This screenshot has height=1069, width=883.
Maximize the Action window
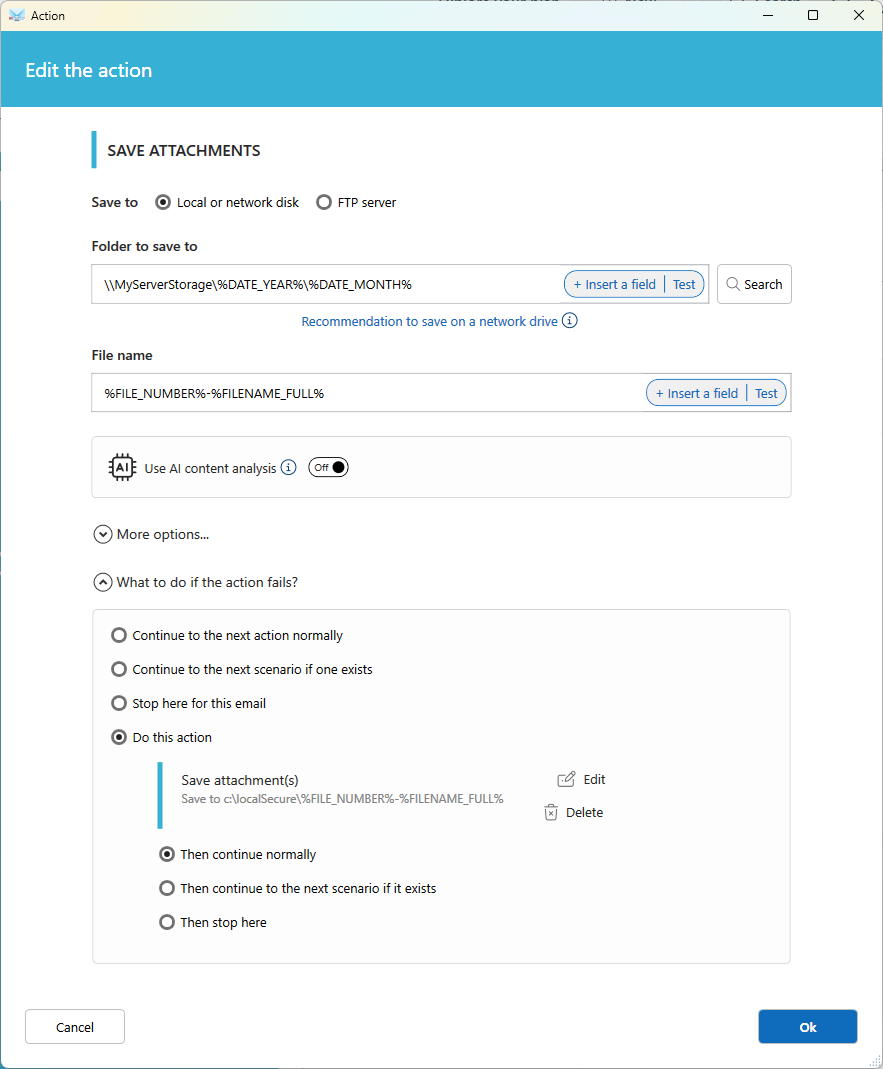click(813, 15)
